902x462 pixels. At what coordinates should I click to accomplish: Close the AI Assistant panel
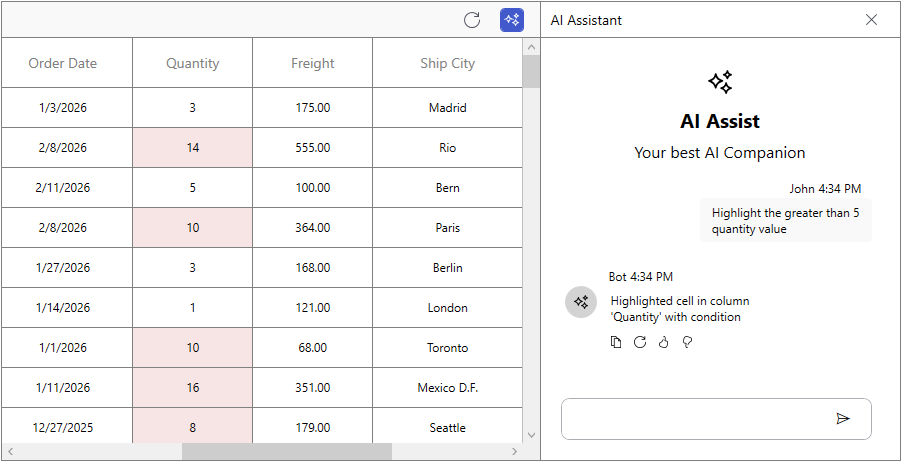tap(872, 20)
